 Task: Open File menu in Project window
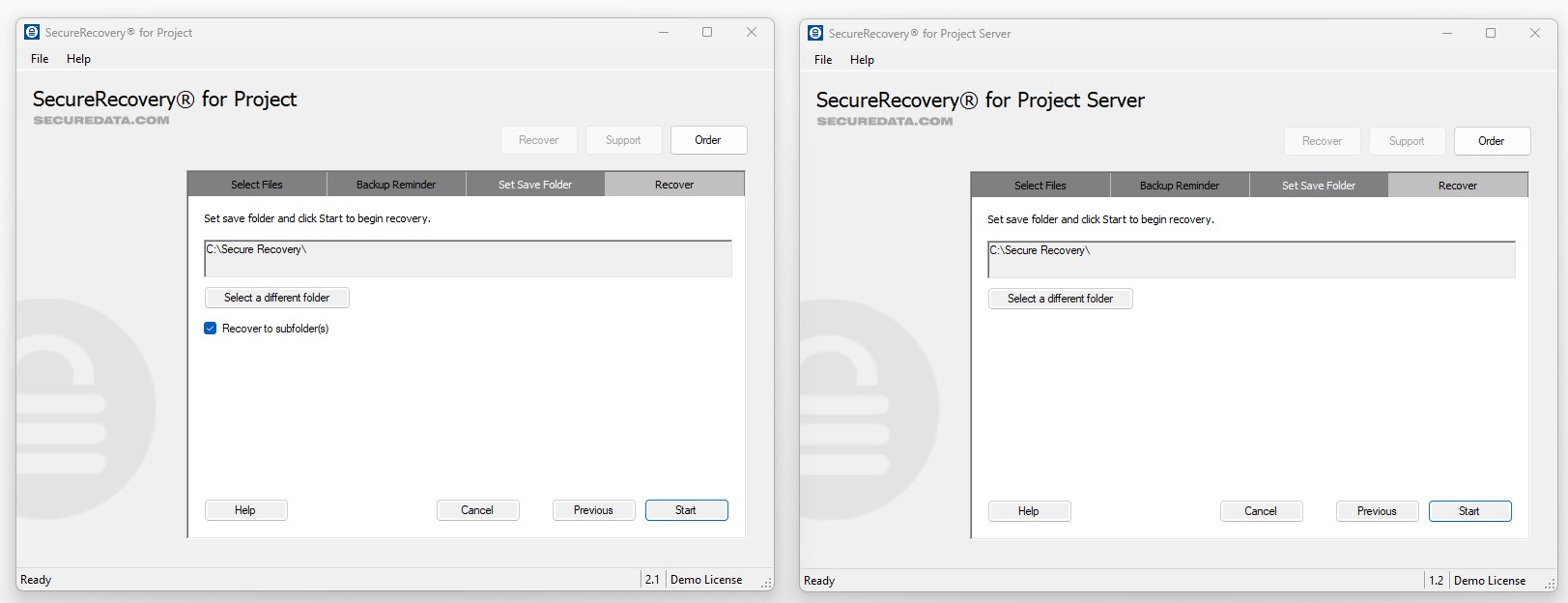40,59
